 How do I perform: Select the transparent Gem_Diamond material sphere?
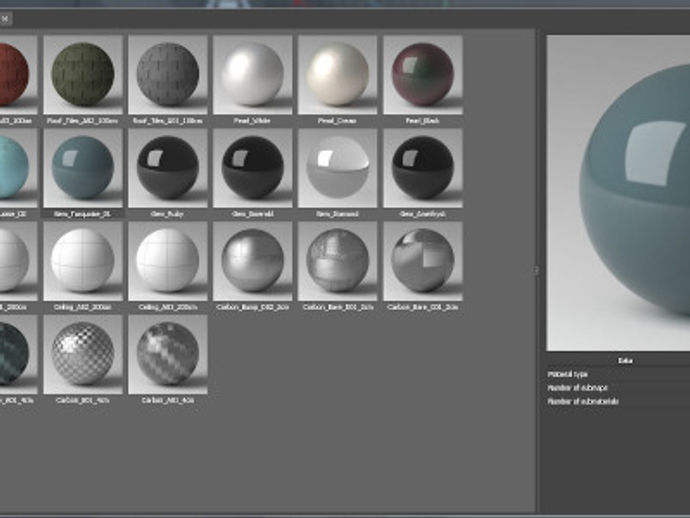[x=338, y=168]
